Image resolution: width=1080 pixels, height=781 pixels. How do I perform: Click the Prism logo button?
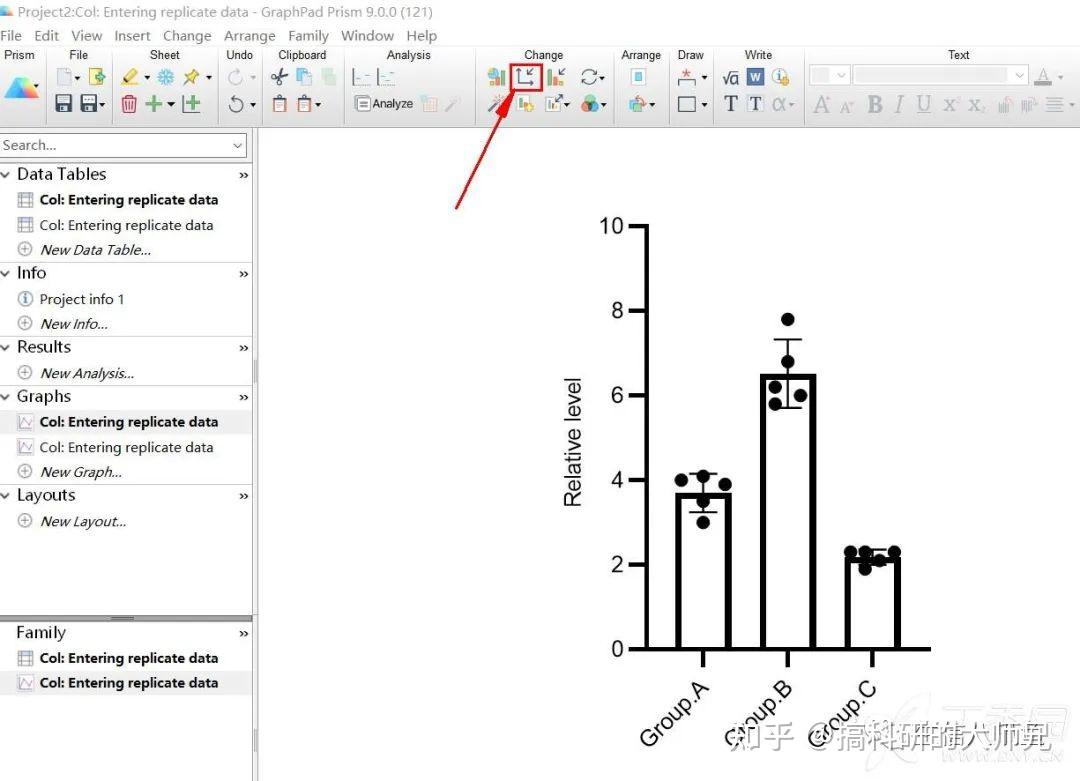pos(21,88)
